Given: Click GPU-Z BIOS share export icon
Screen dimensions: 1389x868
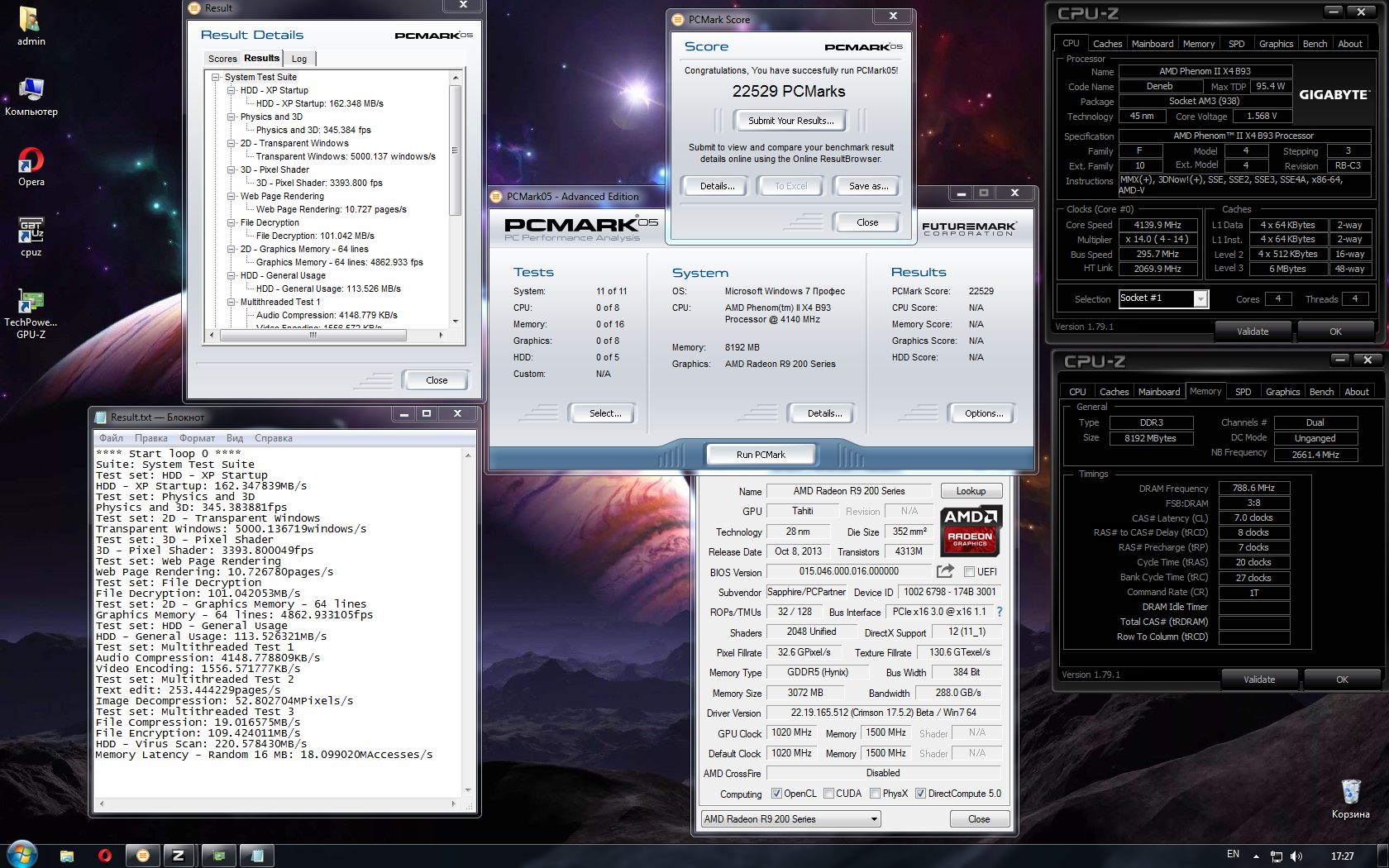Looking at the screenshot, I should 945,571.
